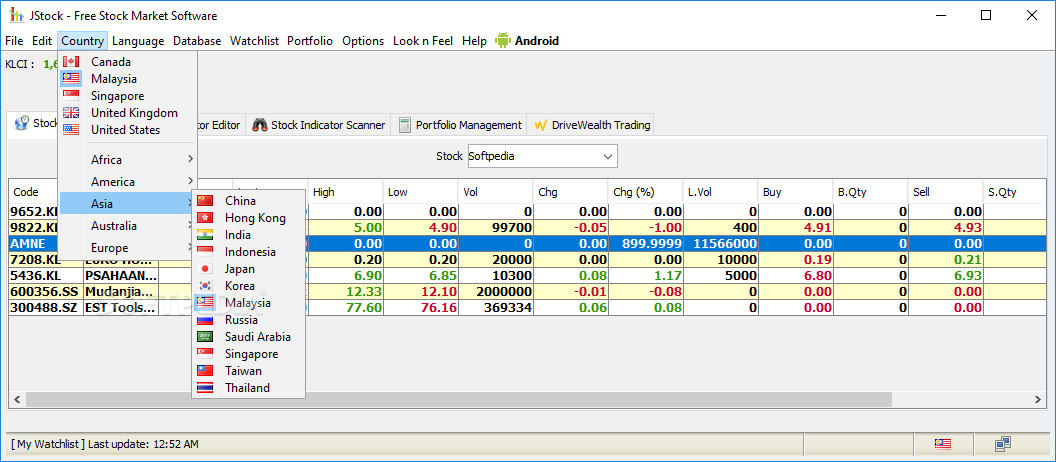Click the Indonesia flag icon
Screen dimensions: 1056x462
[205, 252]
